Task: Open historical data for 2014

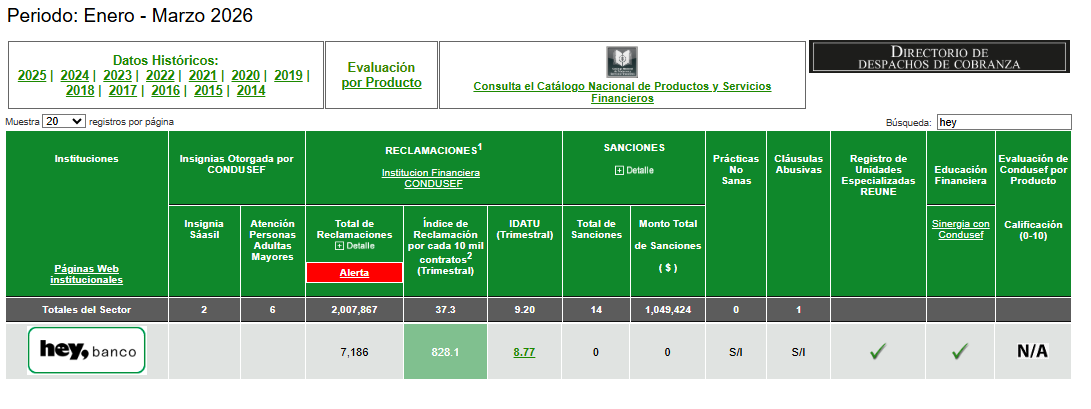Action: (x=250, y=90)
